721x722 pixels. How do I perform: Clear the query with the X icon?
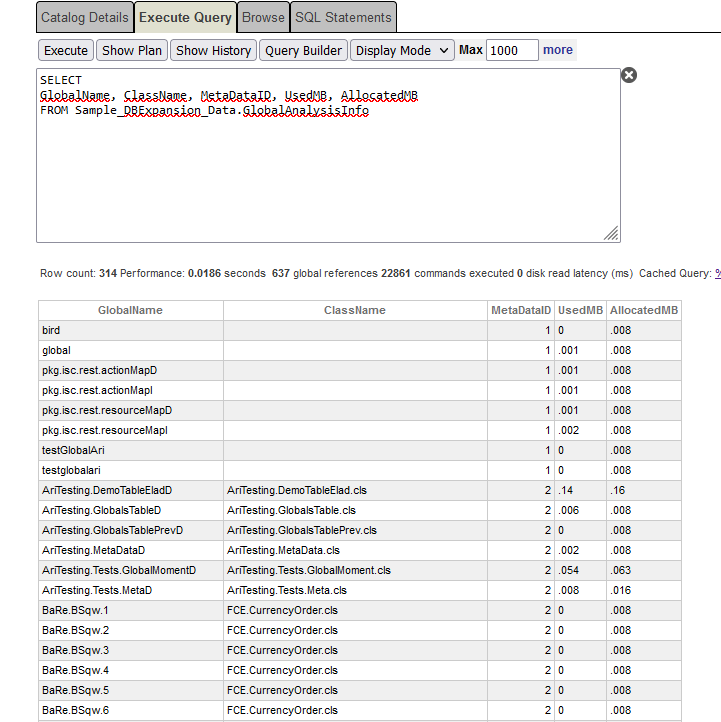point(628,75)
